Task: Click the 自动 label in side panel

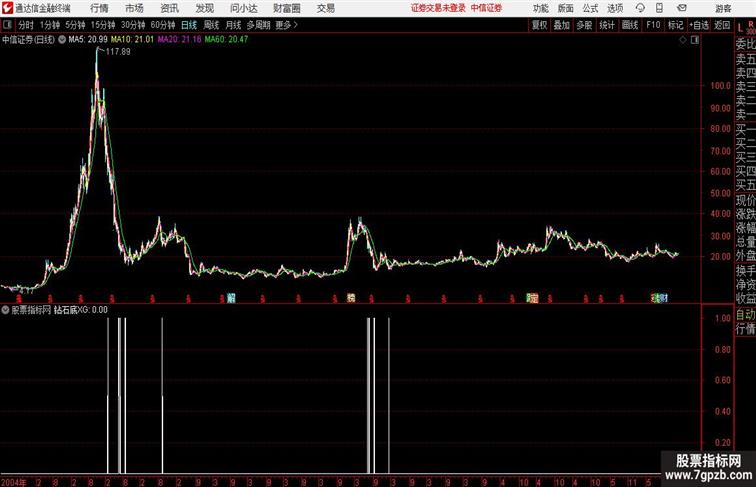Action: (745, 315)
